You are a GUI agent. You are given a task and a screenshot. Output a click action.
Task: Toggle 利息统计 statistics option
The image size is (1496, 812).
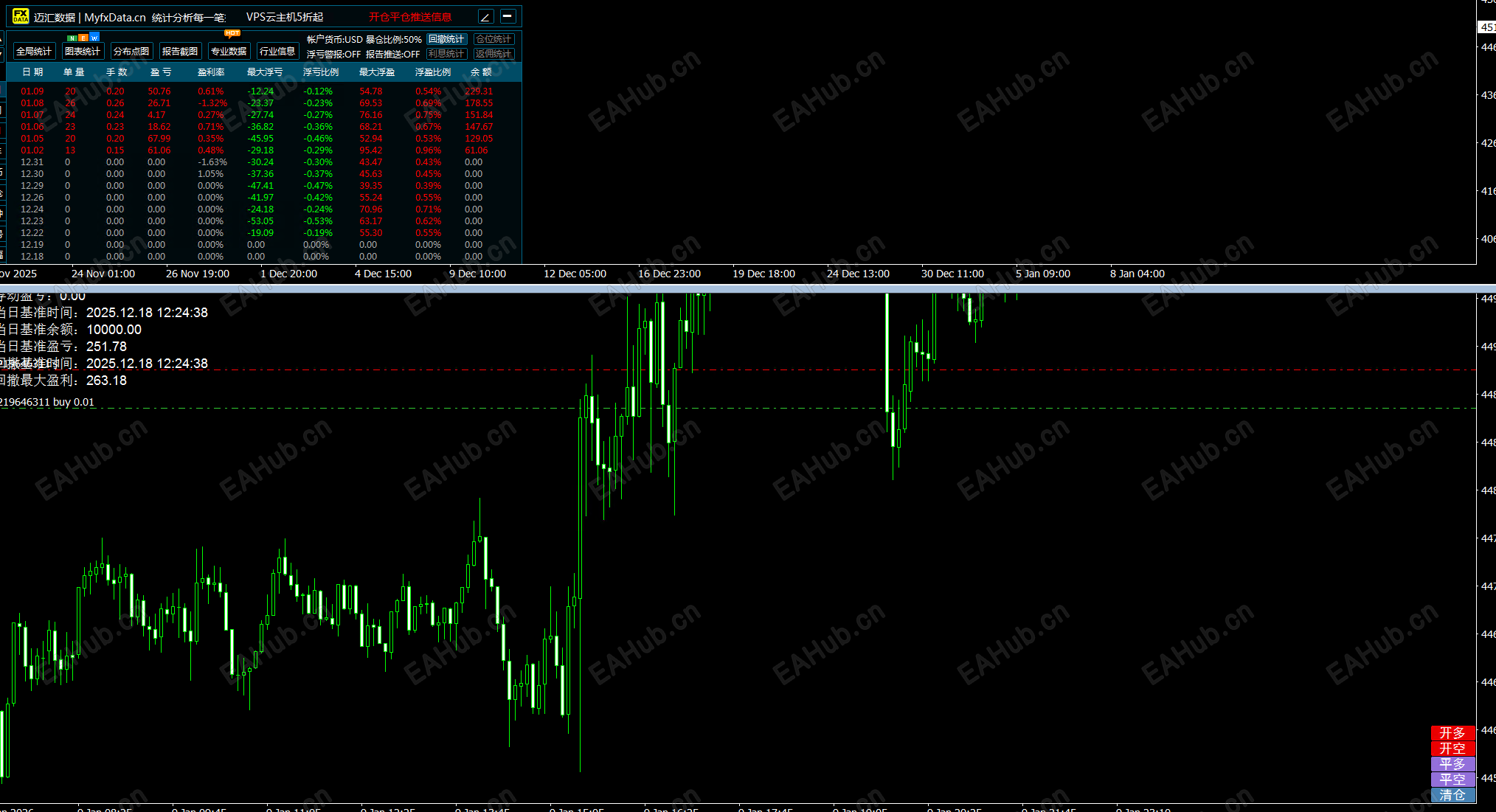pyautogui.click(x=446, y=54)
